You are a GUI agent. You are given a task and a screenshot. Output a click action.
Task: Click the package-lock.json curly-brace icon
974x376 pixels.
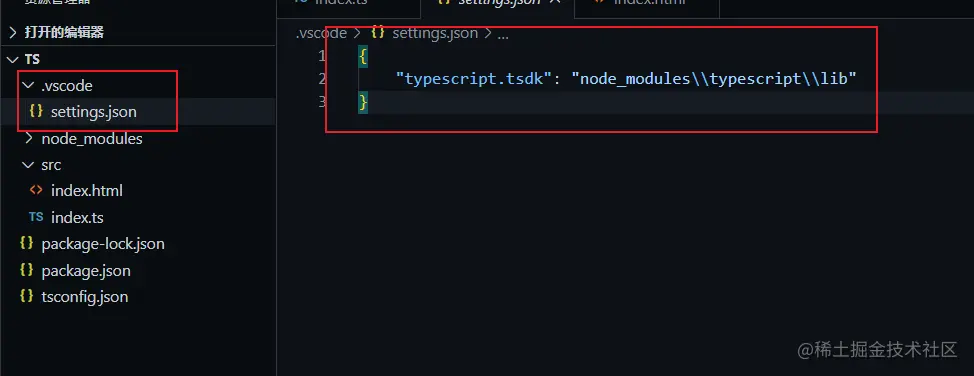pos(26,244)
